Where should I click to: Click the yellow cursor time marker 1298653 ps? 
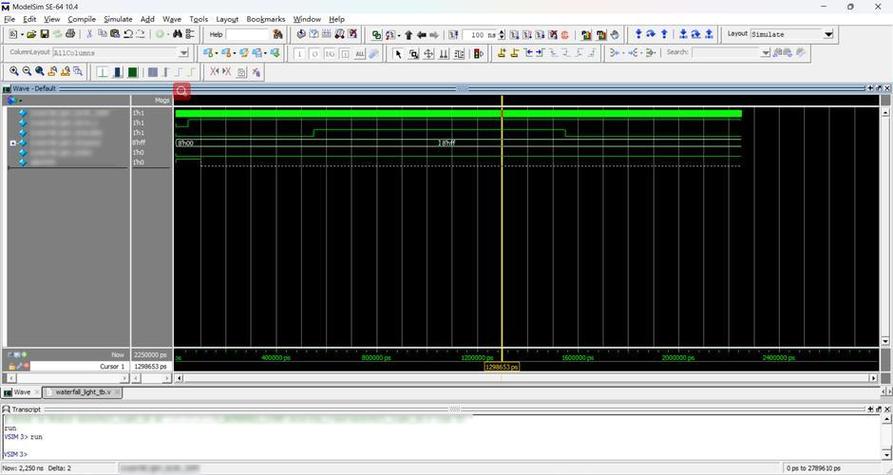[502, 367]
